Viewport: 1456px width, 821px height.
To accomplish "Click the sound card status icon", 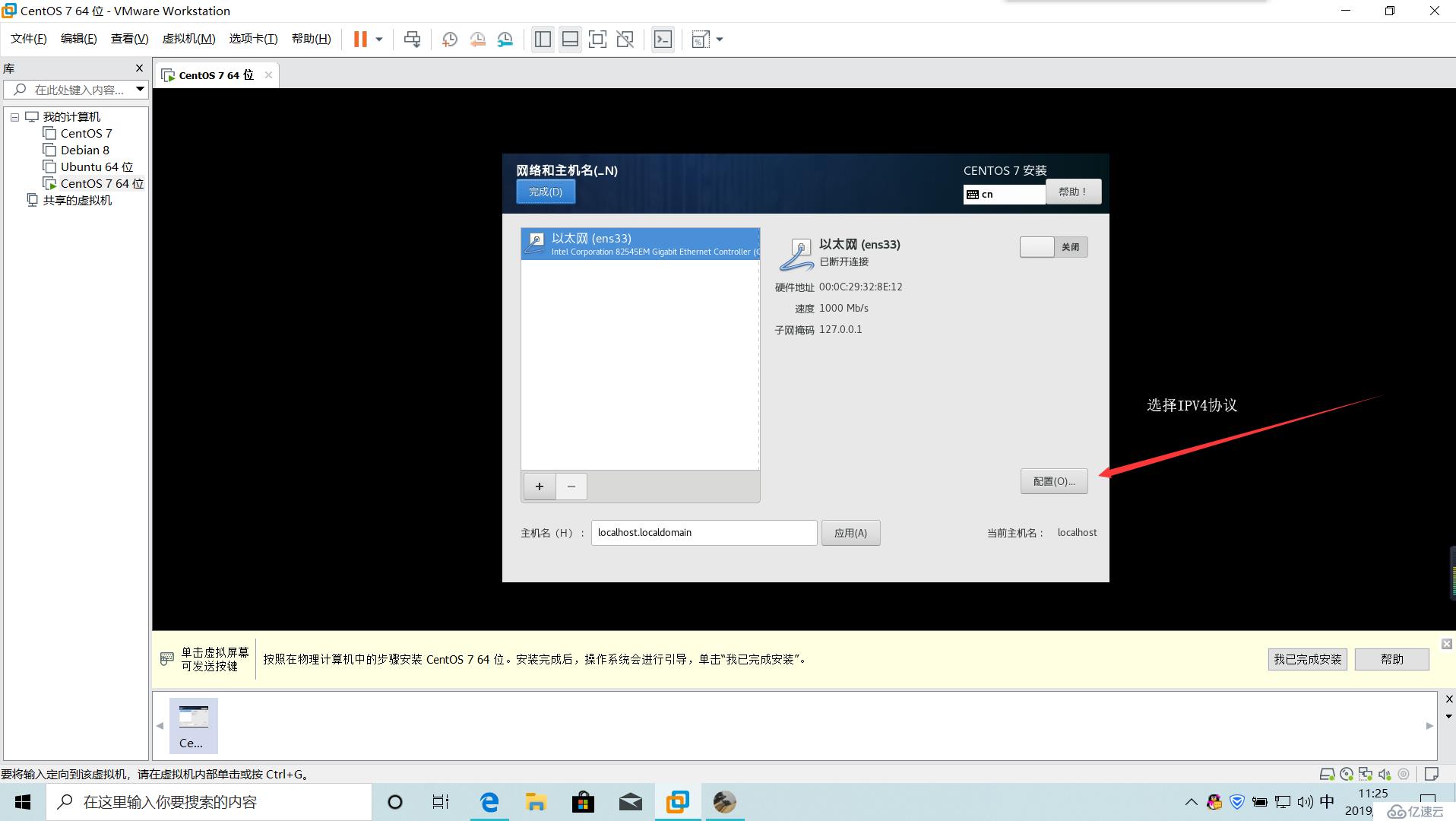I will [1385, 775].
